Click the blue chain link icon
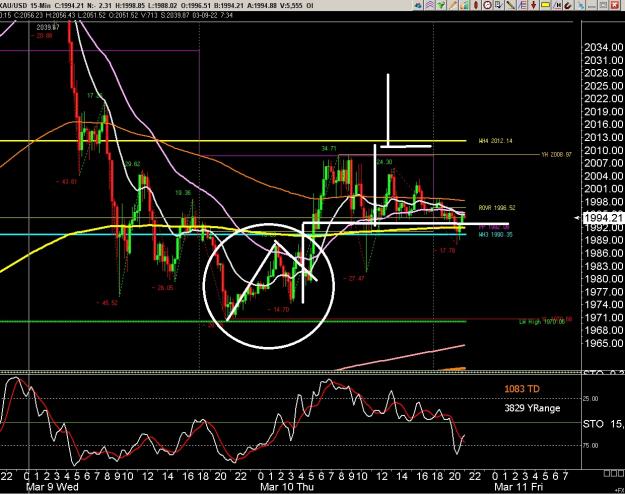Viewport: 625px width, 494px height. (581, 5)
